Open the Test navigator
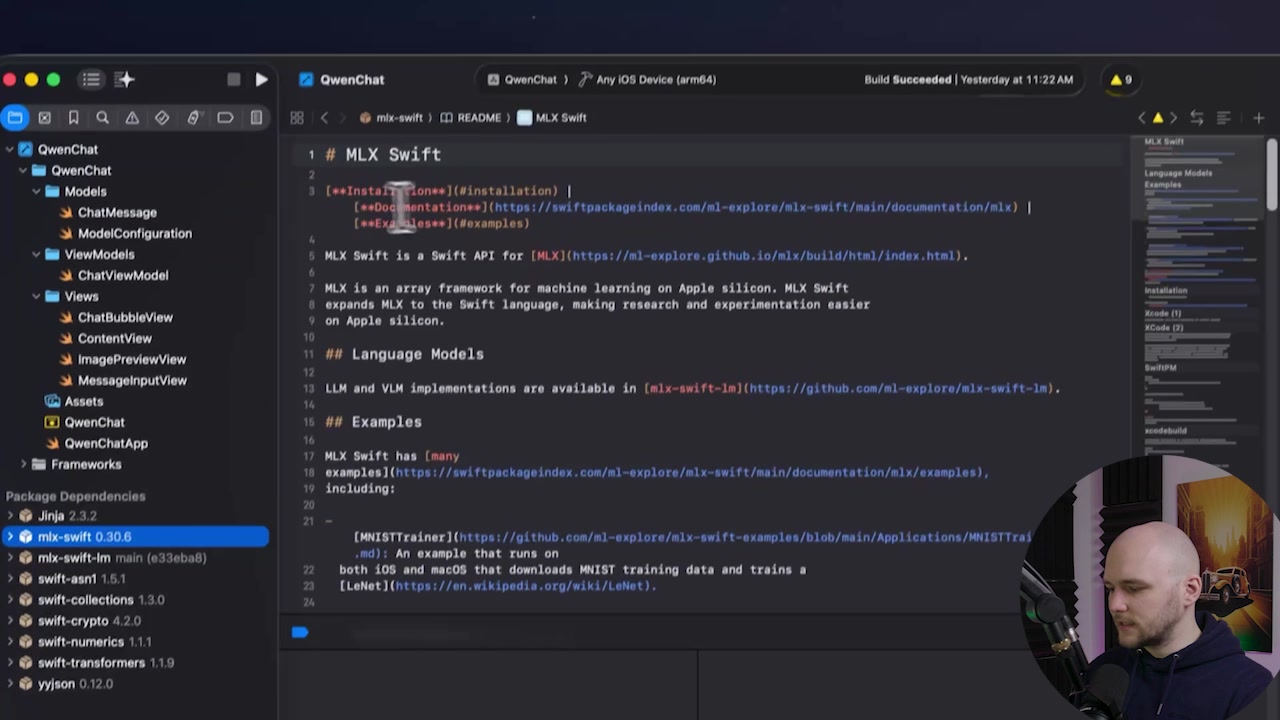The height and width of the screenshot is (720, 1280). click(162, 117)
